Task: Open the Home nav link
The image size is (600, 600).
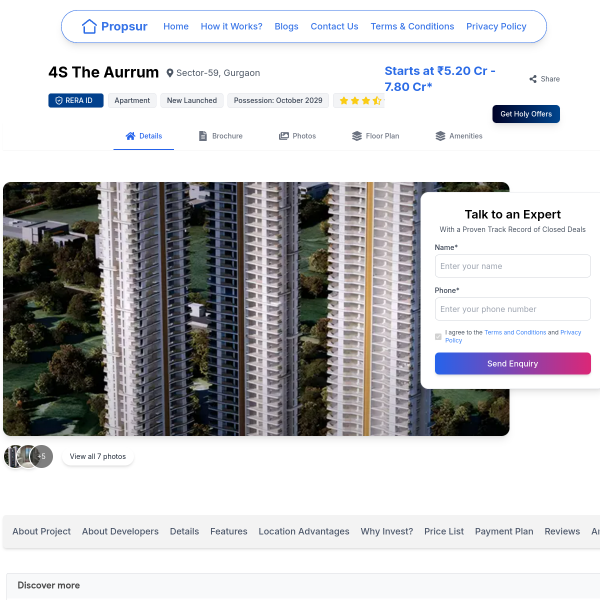Action: point(176,26)
